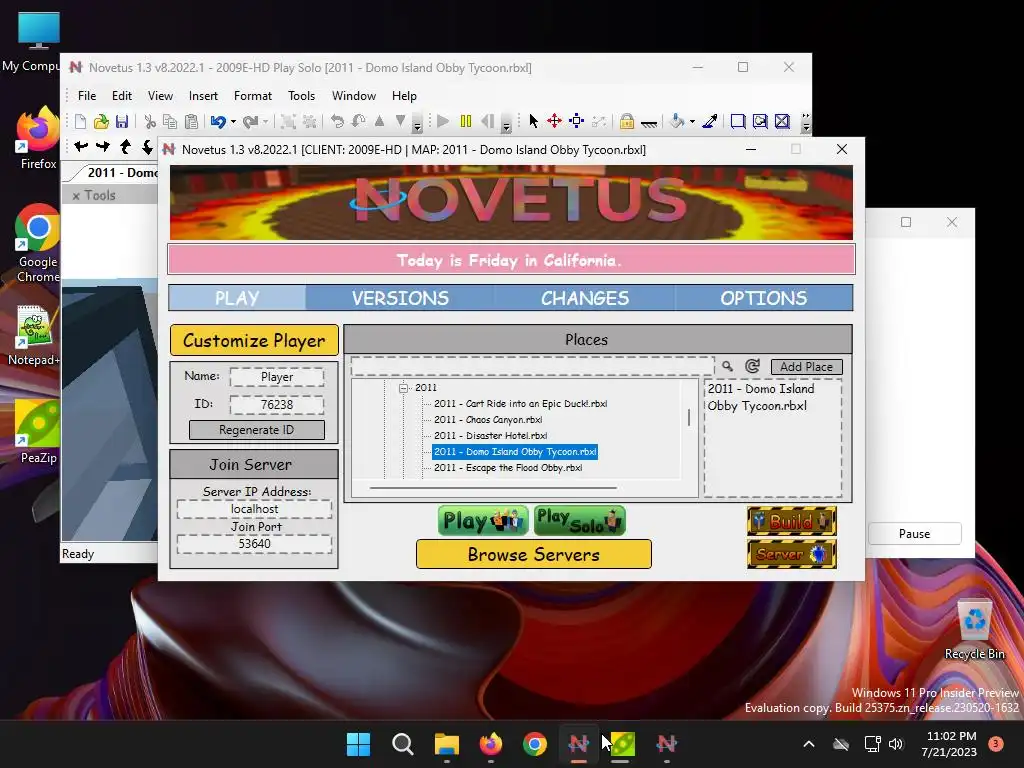Select "2011 - Cart Ride into an Epic Duck!.rbxl"

click(520, 404)
